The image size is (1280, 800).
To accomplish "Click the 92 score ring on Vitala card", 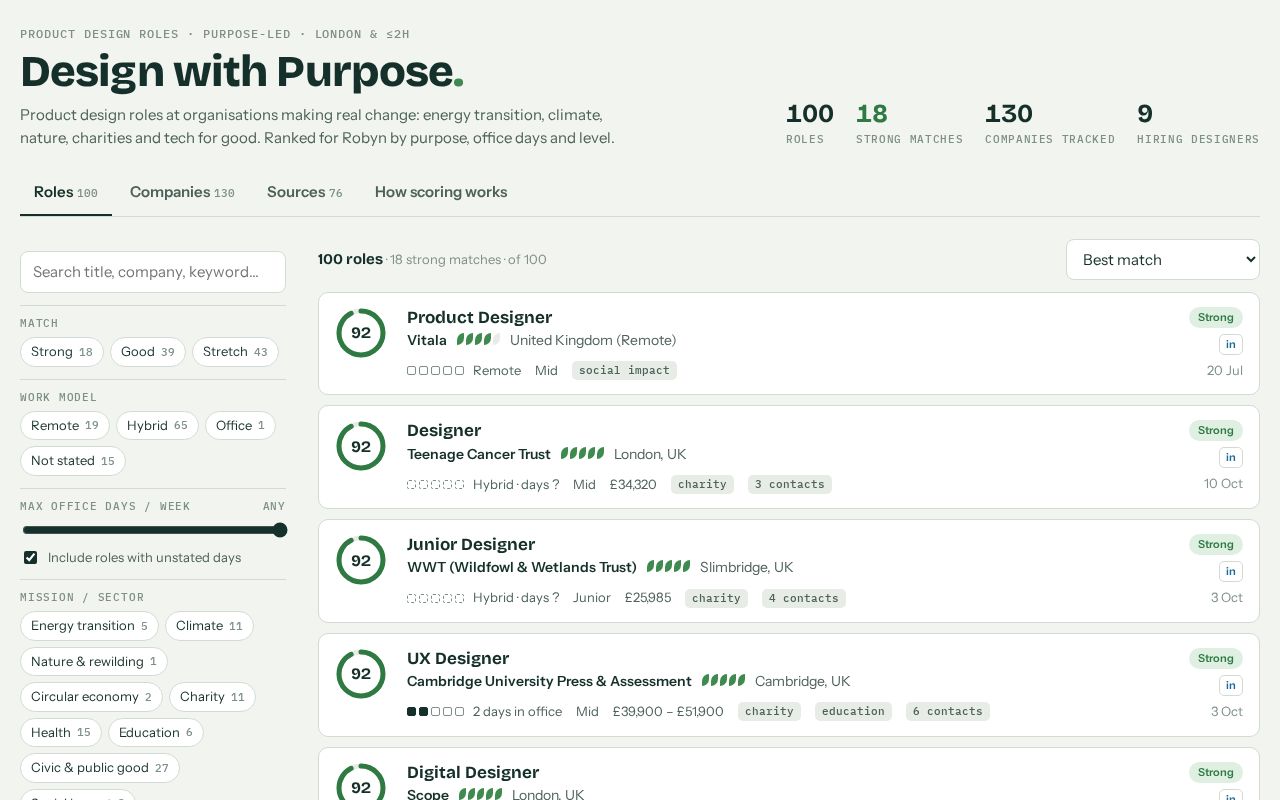I will [361, 333].
